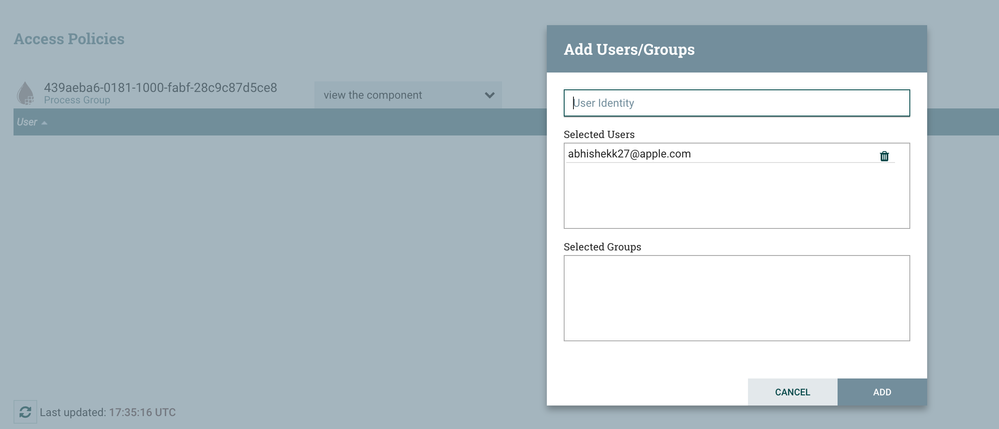The image size is (999, 429).
Task: Sort by the User column header
Action: [x=27, y=122]
